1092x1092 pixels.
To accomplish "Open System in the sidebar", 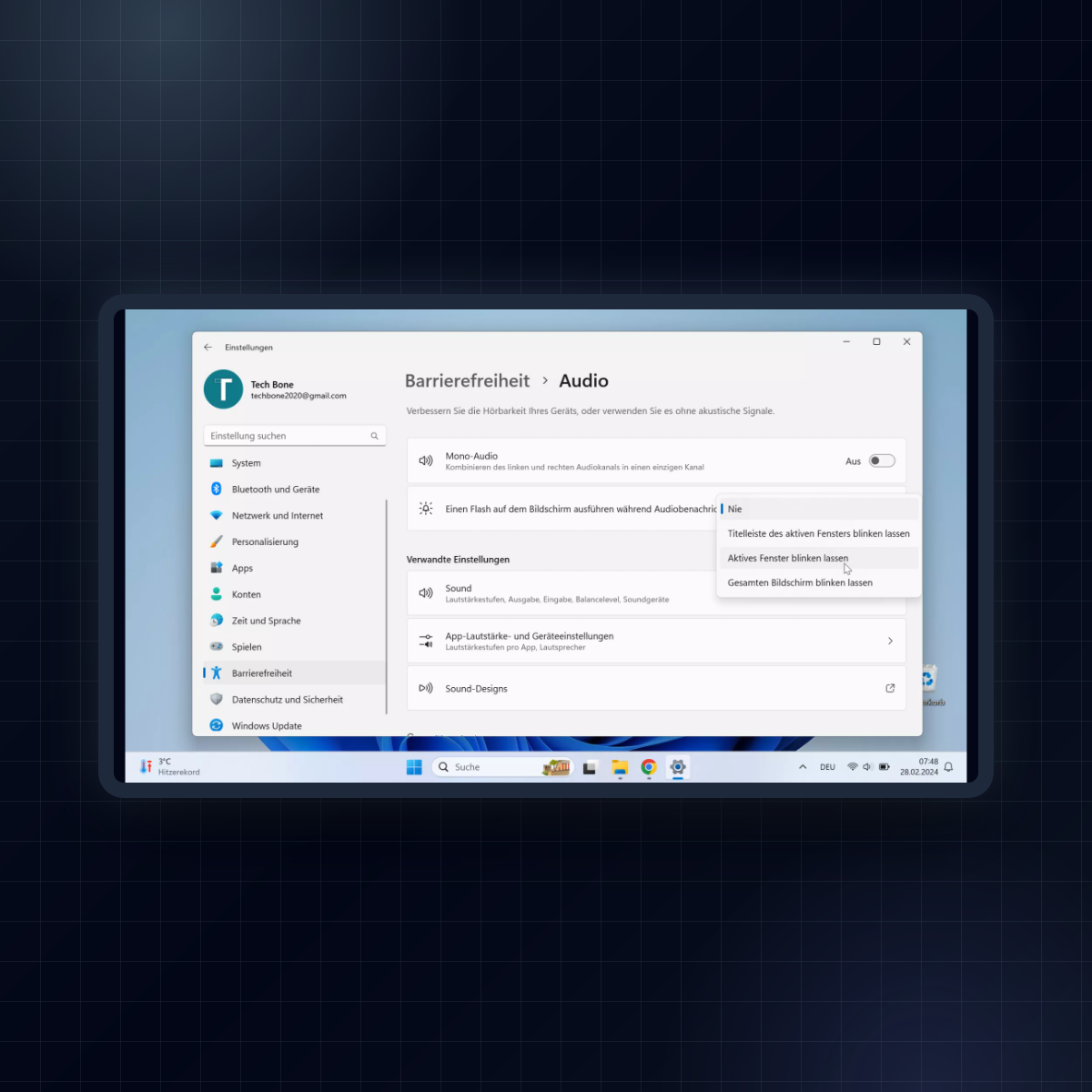I will click(294, 463).
